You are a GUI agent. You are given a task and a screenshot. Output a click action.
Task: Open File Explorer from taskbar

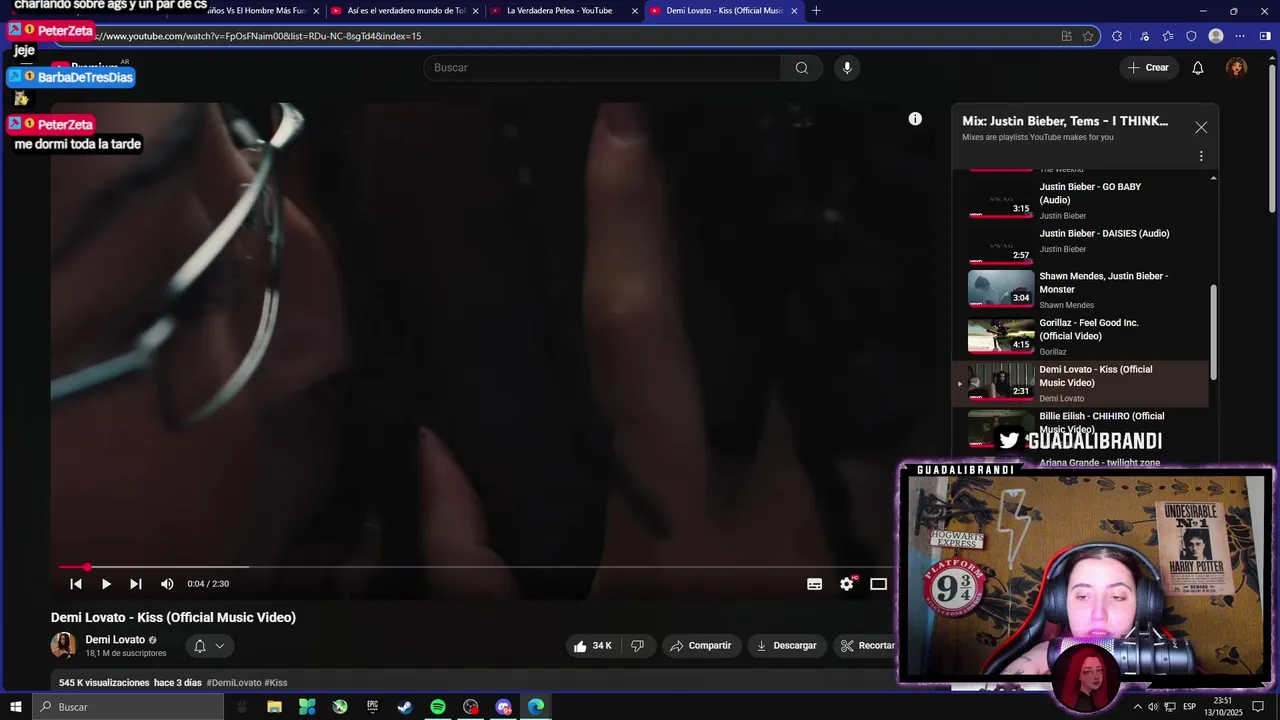(x=274, y=707)
